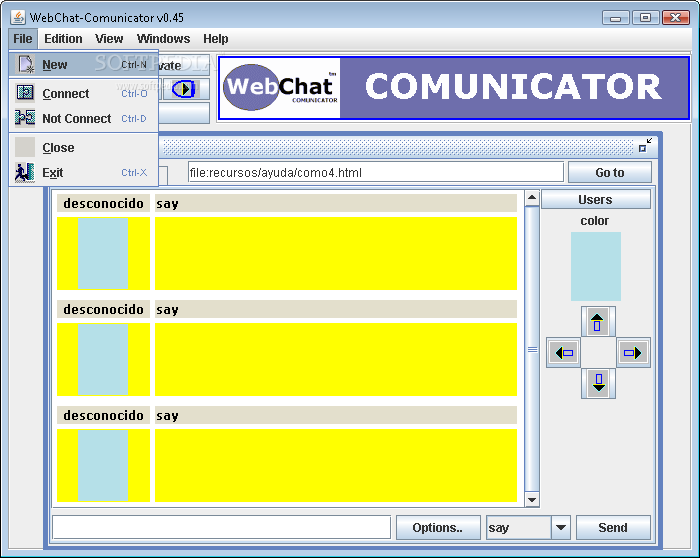The width and height of the screenshot is (700, 558).
Task: Choose Exit from the File menu
Action: tap(83, 172)
